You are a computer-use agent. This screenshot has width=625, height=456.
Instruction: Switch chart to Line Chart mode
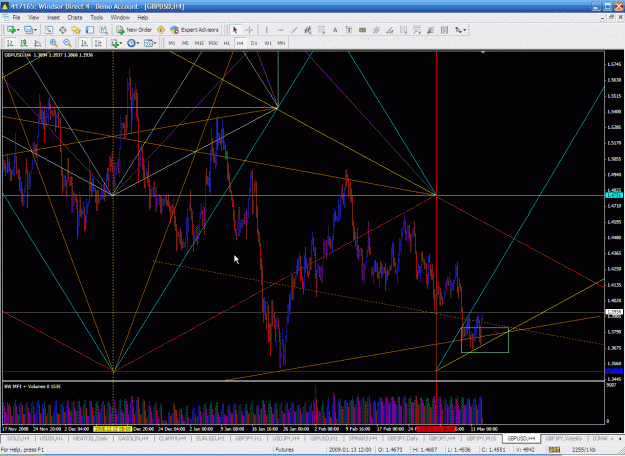[37, 43]
